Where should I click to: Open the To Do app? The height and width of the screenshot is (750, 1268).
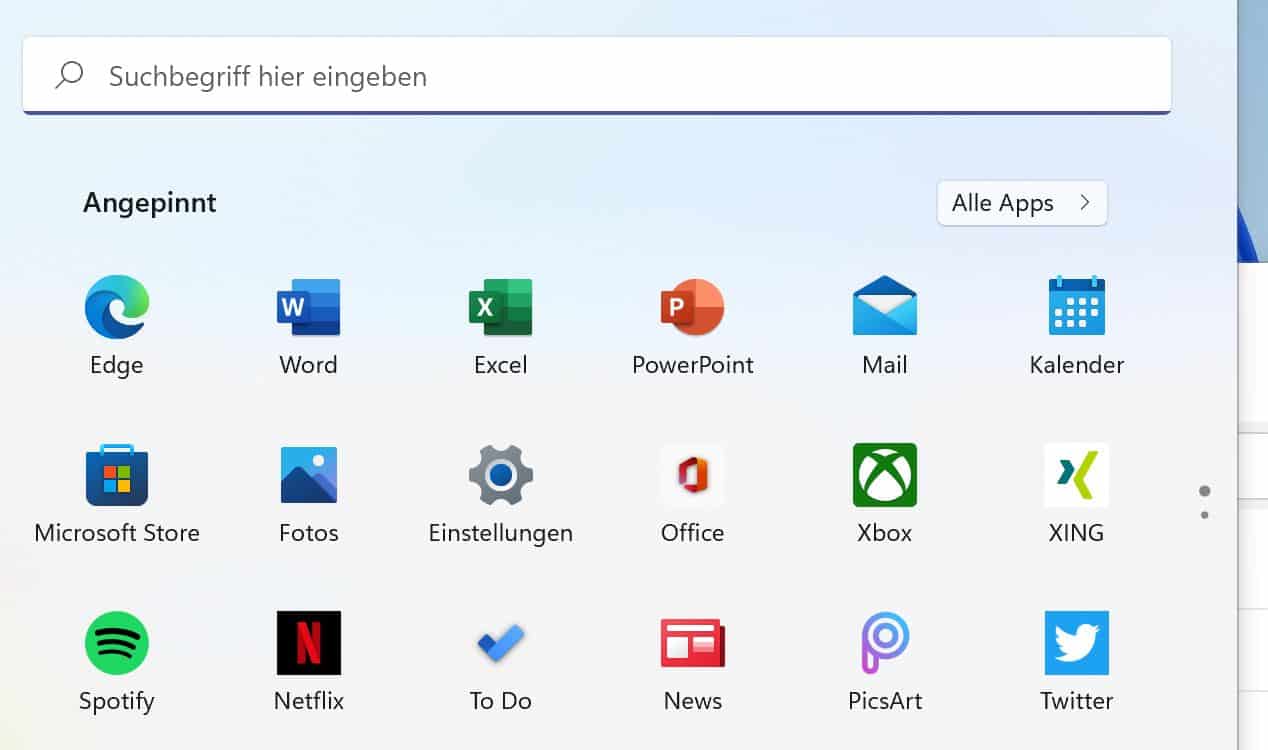pyautogui.click(x=500, y=644)
